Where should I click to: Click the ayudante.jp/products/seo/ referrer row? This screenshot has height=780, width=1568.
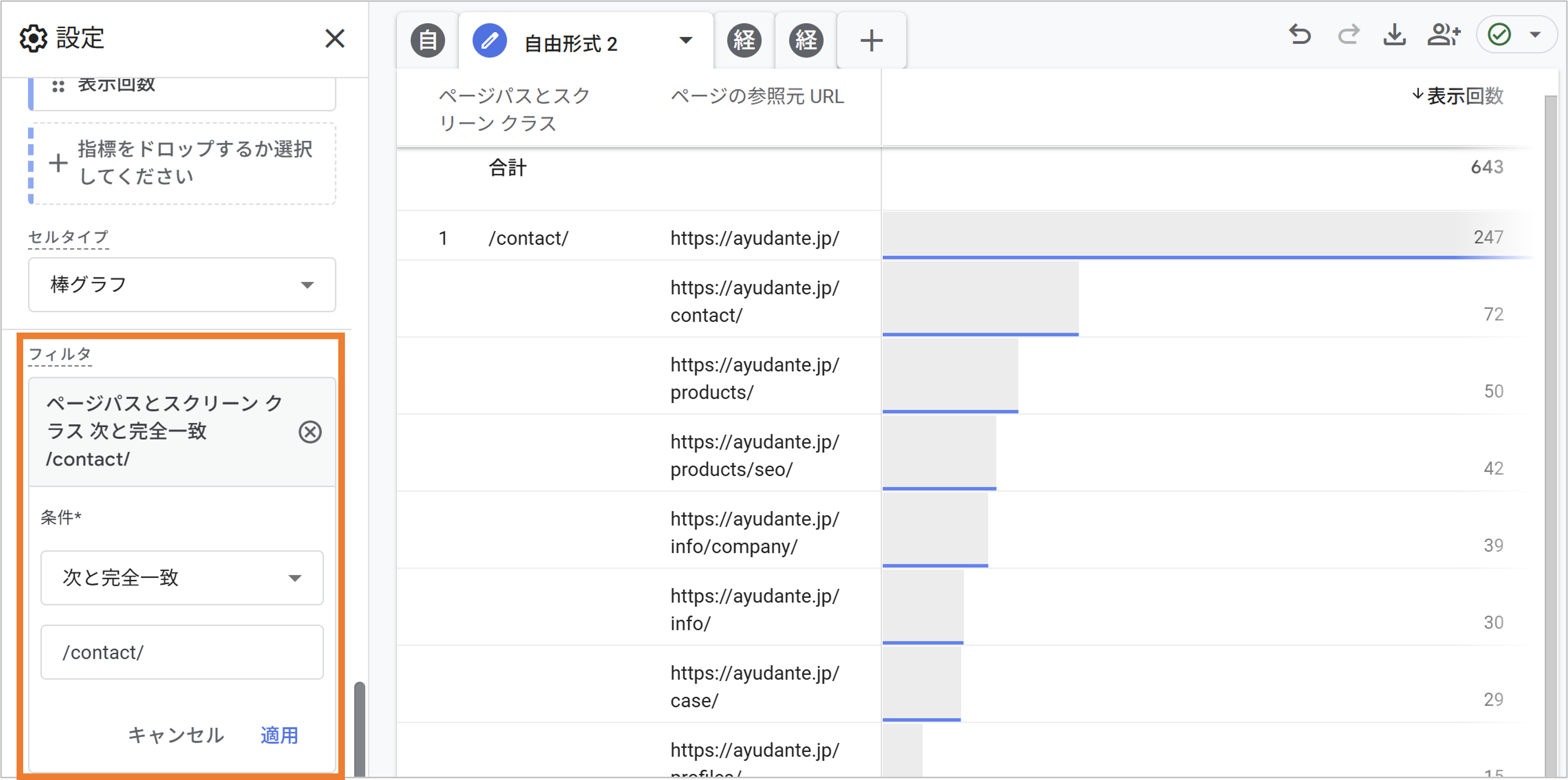754,455
